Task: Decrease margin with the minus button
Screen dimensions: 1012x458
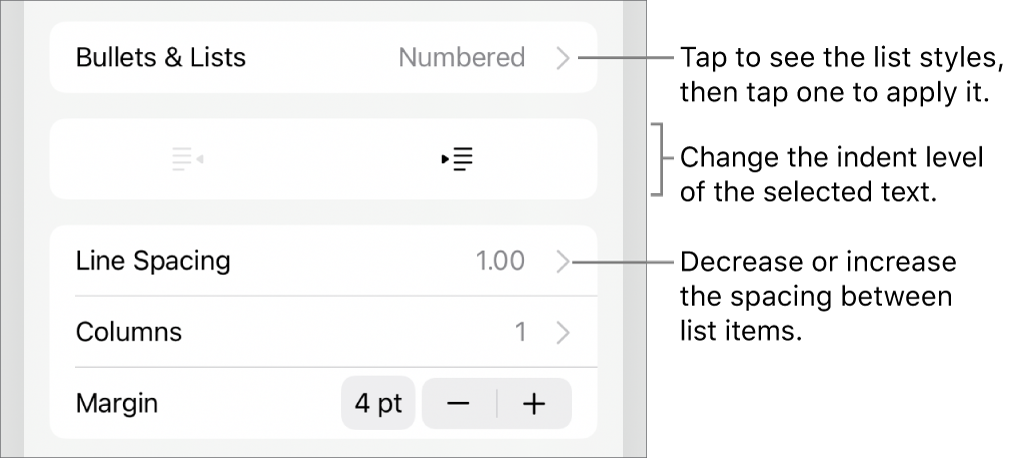Action: pyautogui.click(x=459, y=404)
